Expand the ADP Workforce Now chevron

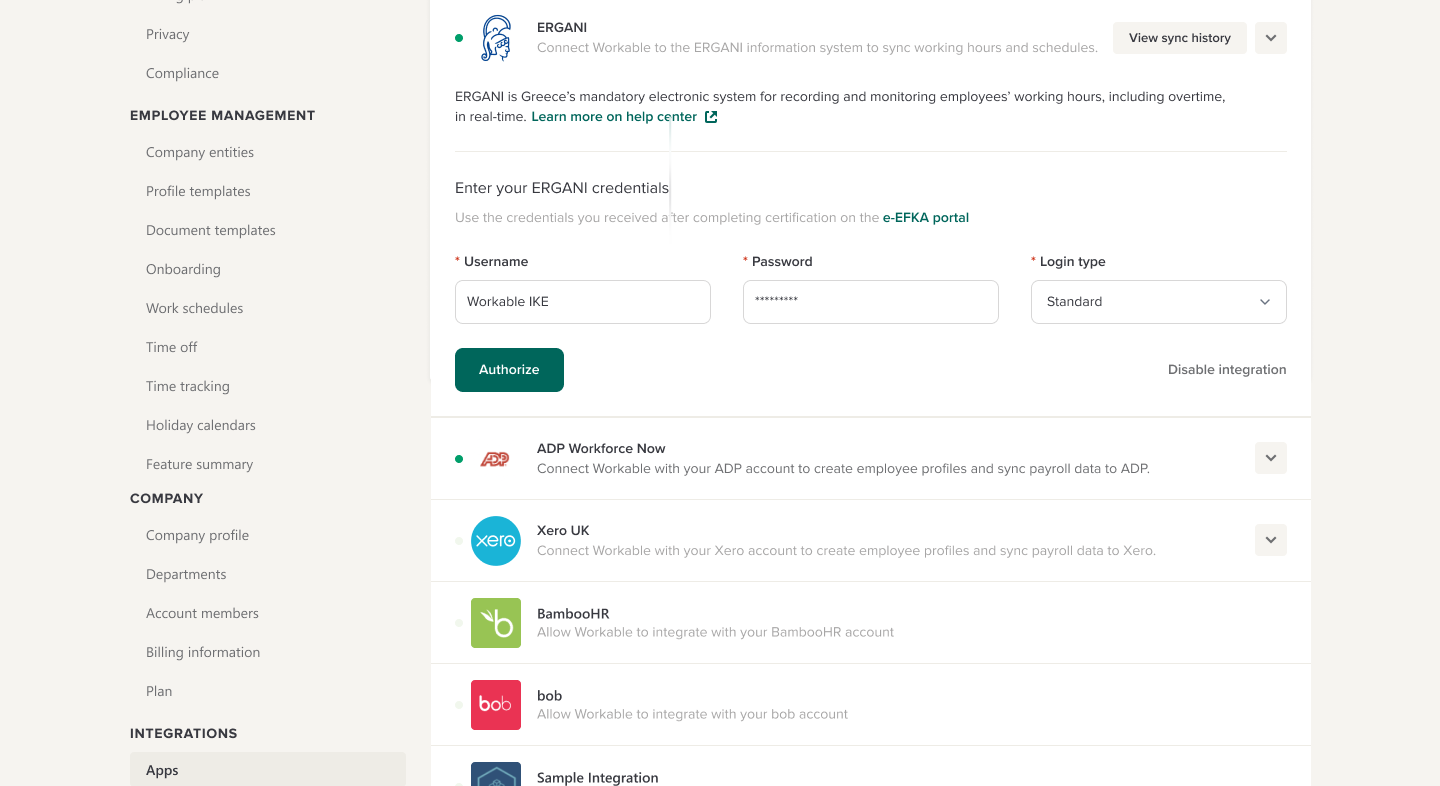pyautogui.click(x=1271, y=458)
